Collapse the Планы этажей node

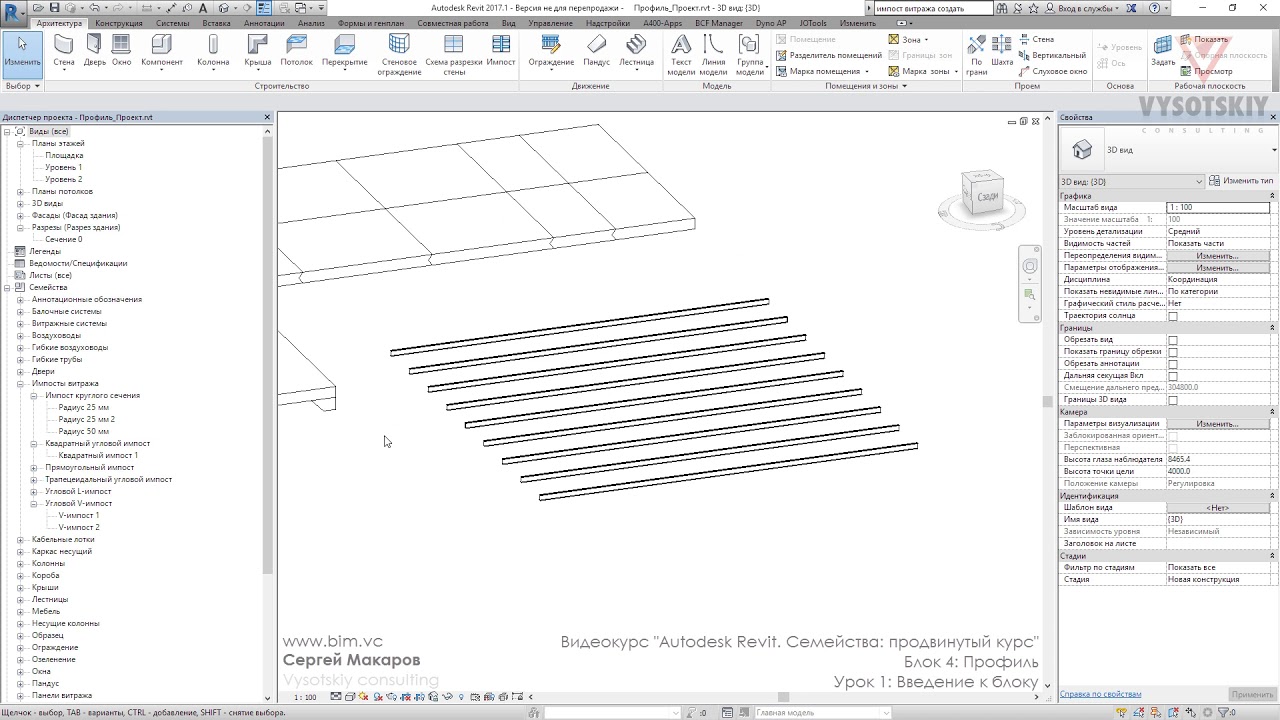(20, 143)
